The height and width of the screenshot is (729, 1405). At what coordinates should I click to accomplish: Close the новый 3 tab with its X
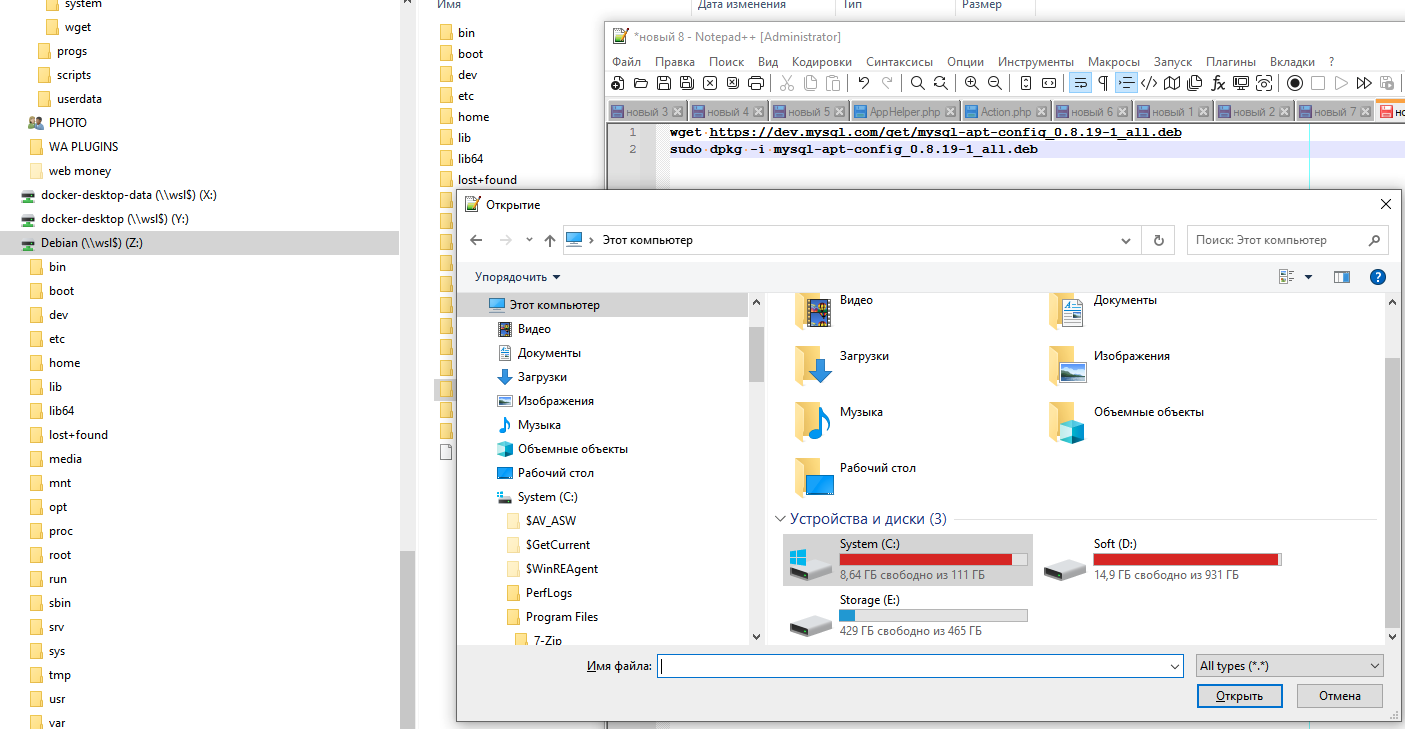point(678,112)
